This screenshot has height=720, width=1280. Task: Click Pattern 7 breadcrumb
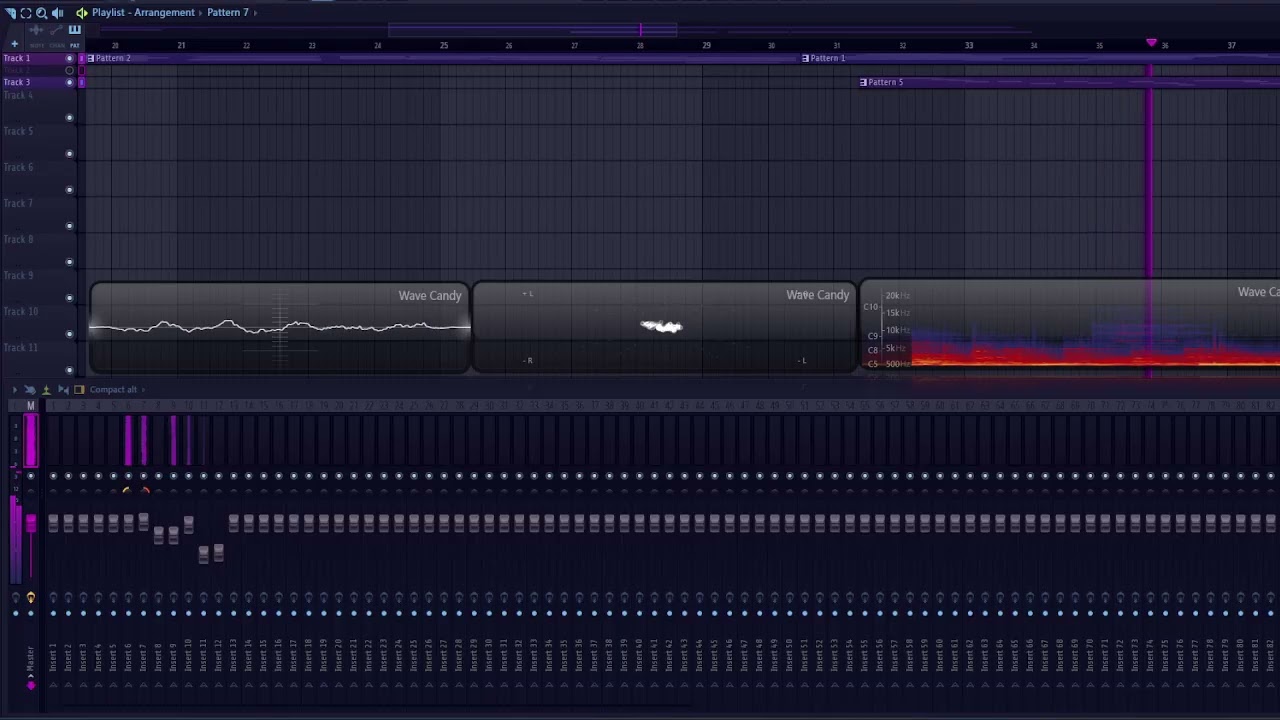[228, 12]
